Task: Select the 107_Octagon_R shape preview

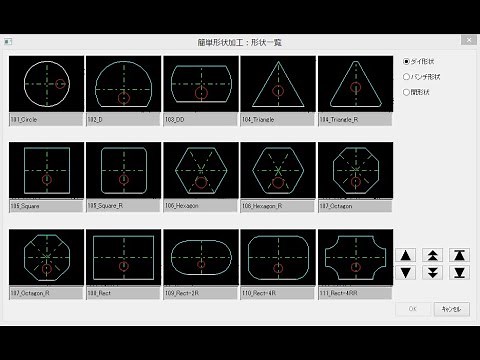Action: coord(46,257)
